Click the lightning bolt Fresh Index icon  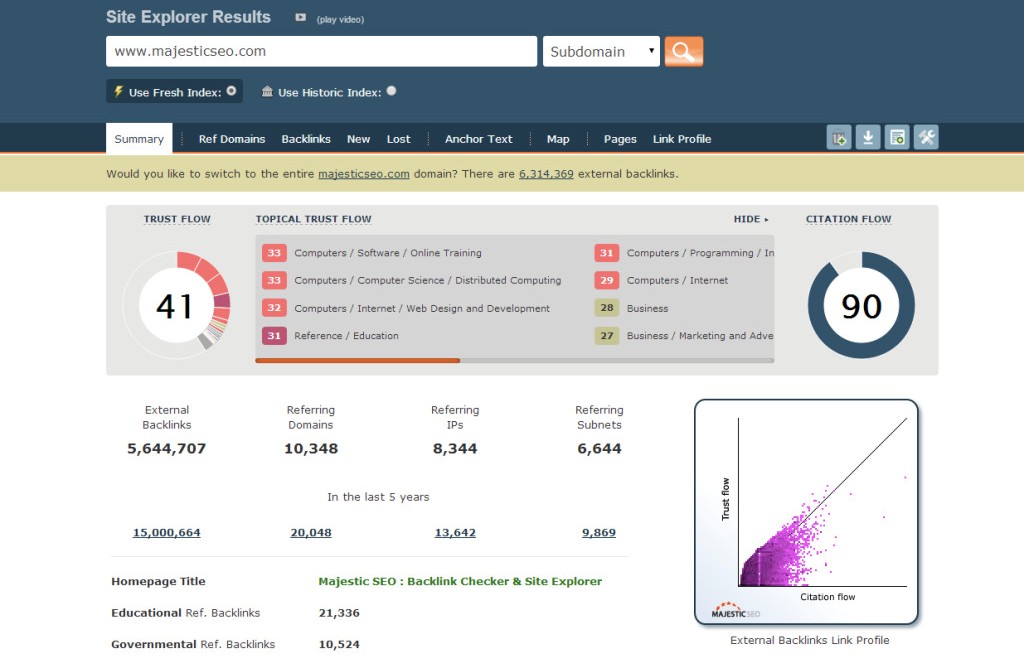pyautogui.click(x=118, y=91)
